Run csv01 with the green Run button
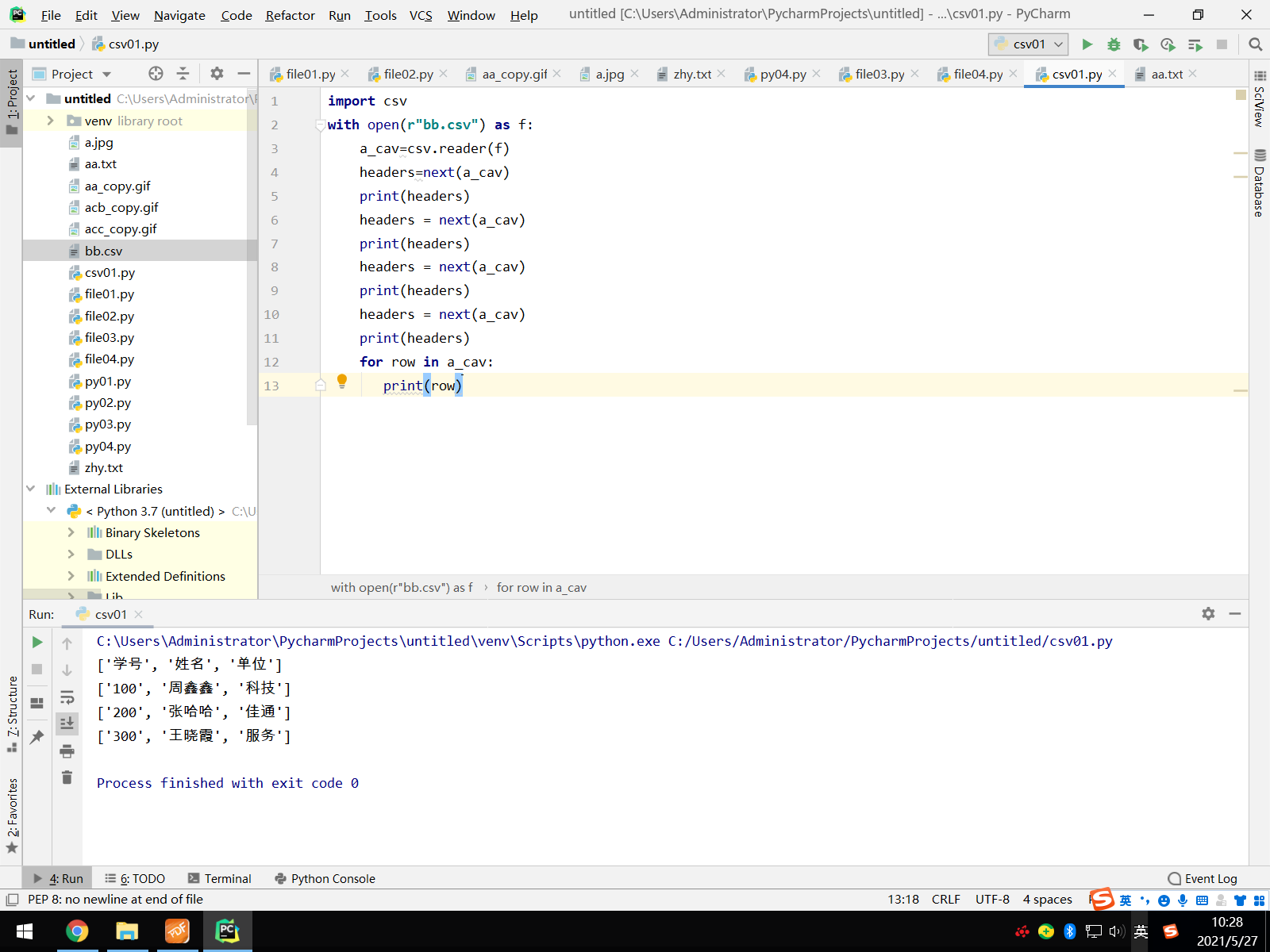Screen dimensions: 1270x952 (1087, 44)
